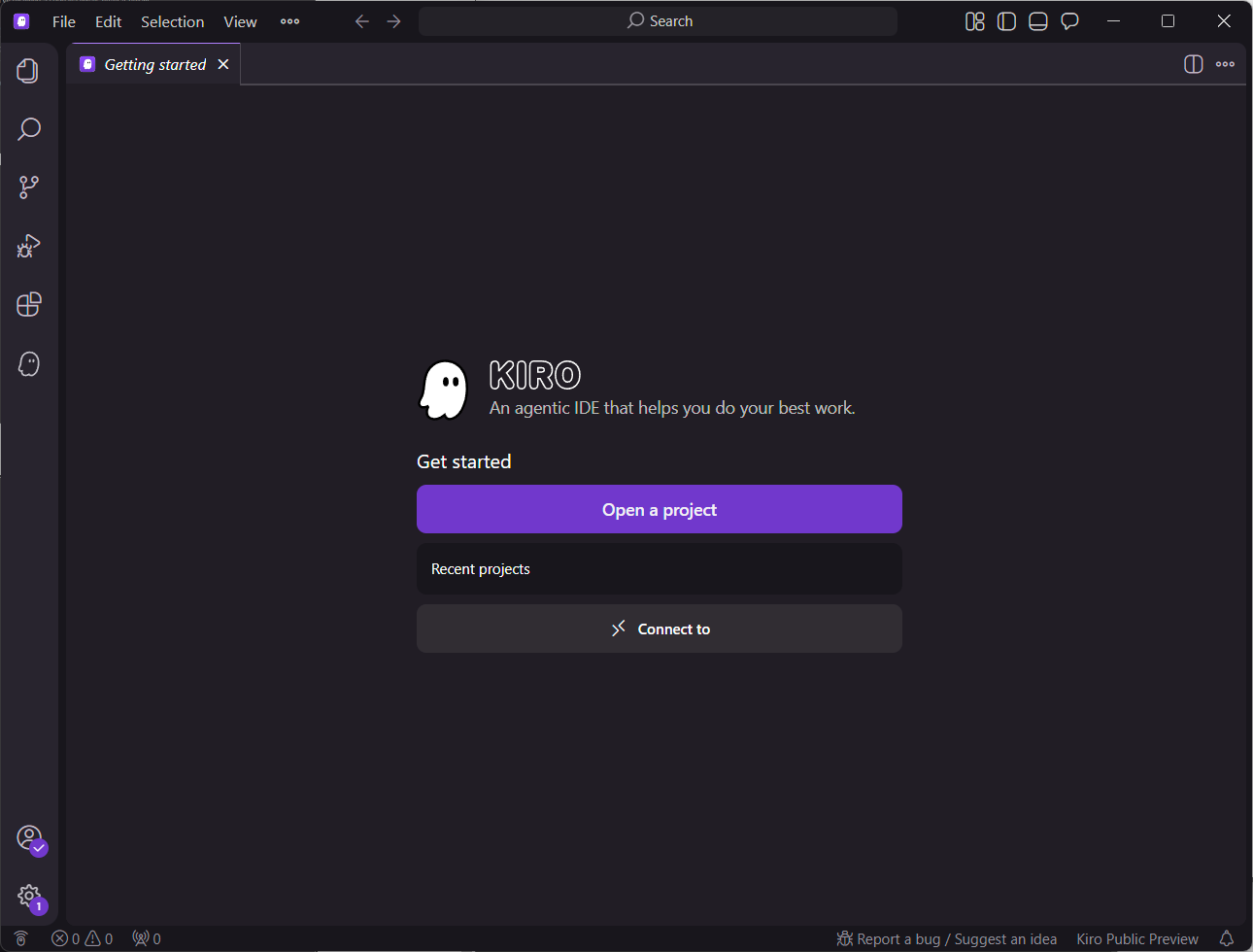This screenshot has width=1253, height=952.
Task: Click the Recent projects section
Action: (660, 568)
